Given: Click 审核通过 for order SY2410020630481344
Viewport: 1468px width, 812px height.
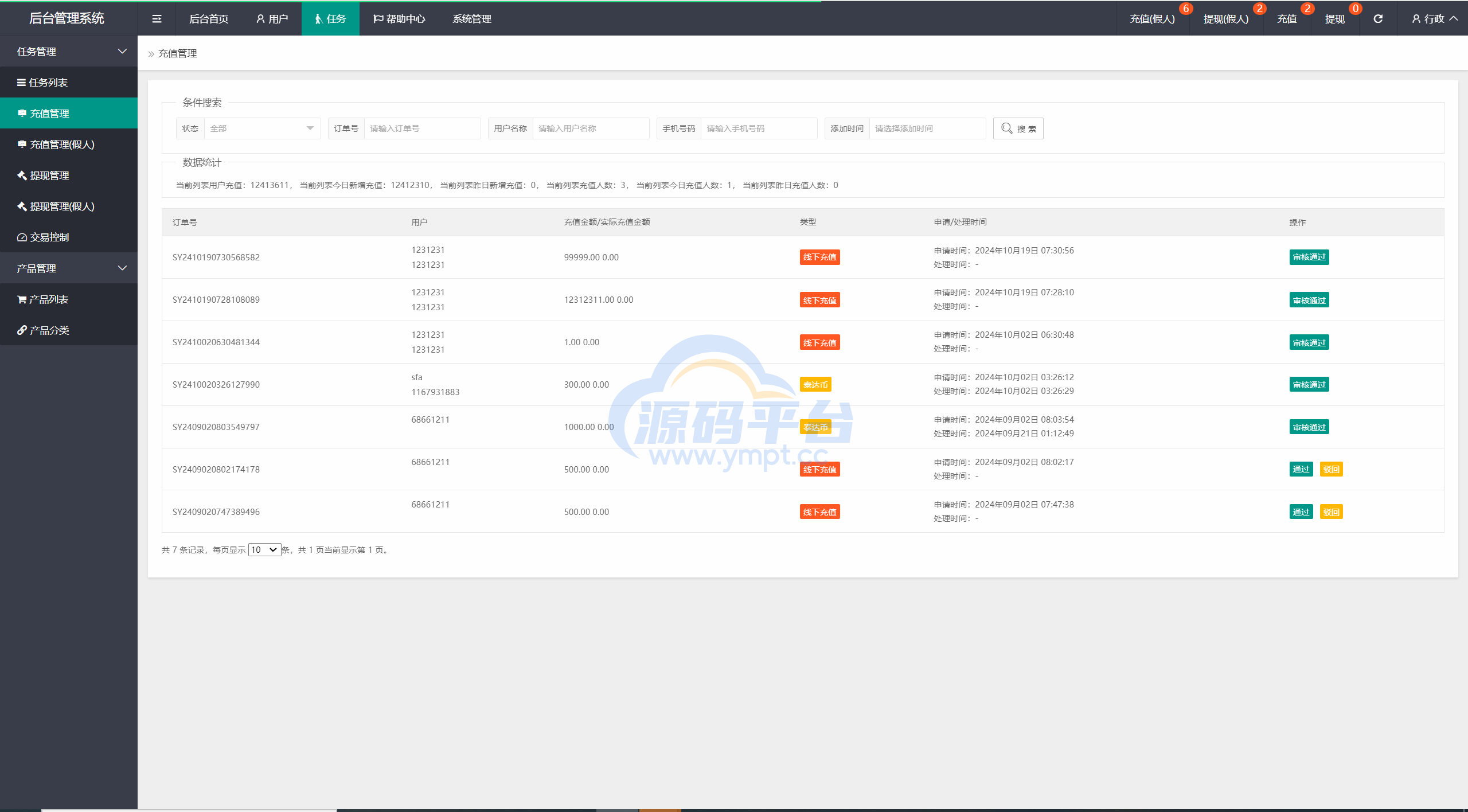Looking at the screenshot, I should tap(1309, 342).
